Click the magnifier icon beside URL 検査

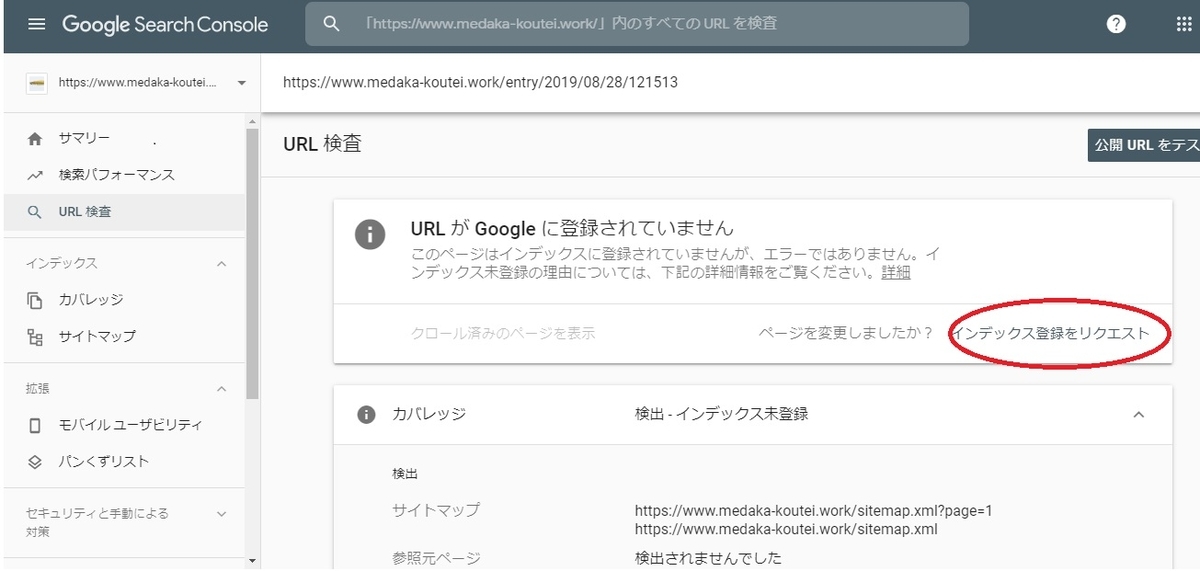(x=35, y=212)
